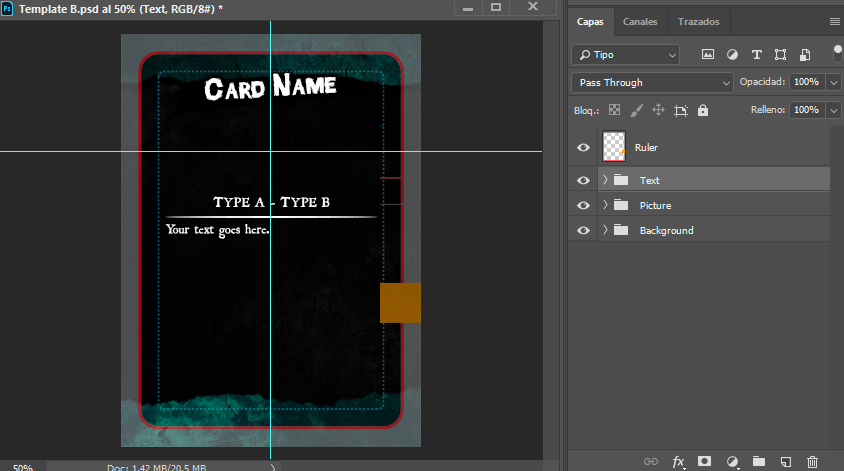Lock transparent pixels icon

coord(614,110)
